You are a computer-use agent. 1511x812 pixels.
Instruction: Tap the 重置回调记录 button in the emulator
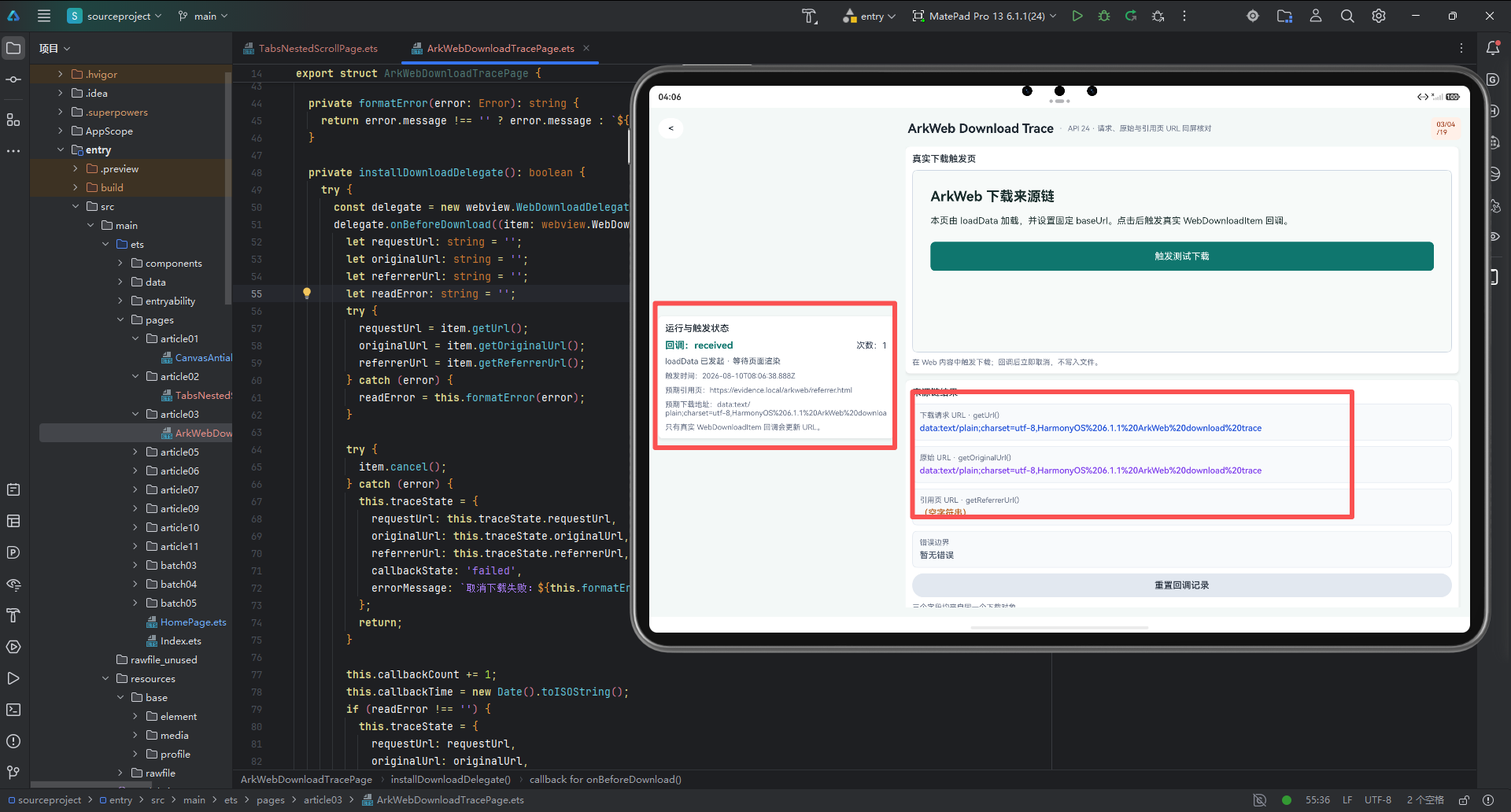click(x=1181, y=585)
